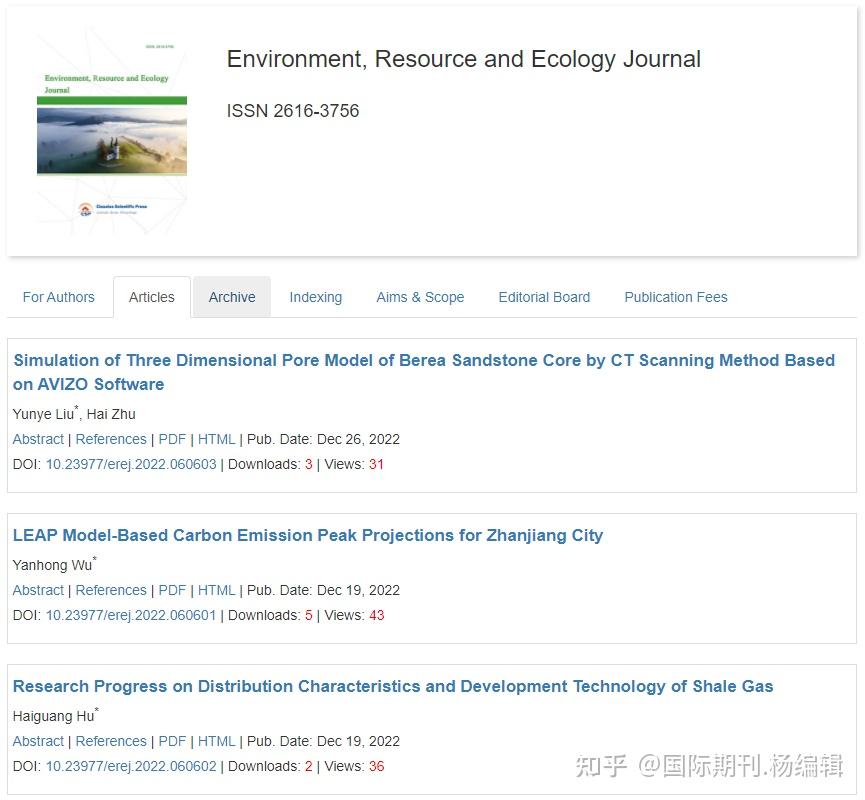865x800 pixels.
Task: Open the HTML version of the CT scanning article
Action: pyautogui.click(x=216, y=439)
